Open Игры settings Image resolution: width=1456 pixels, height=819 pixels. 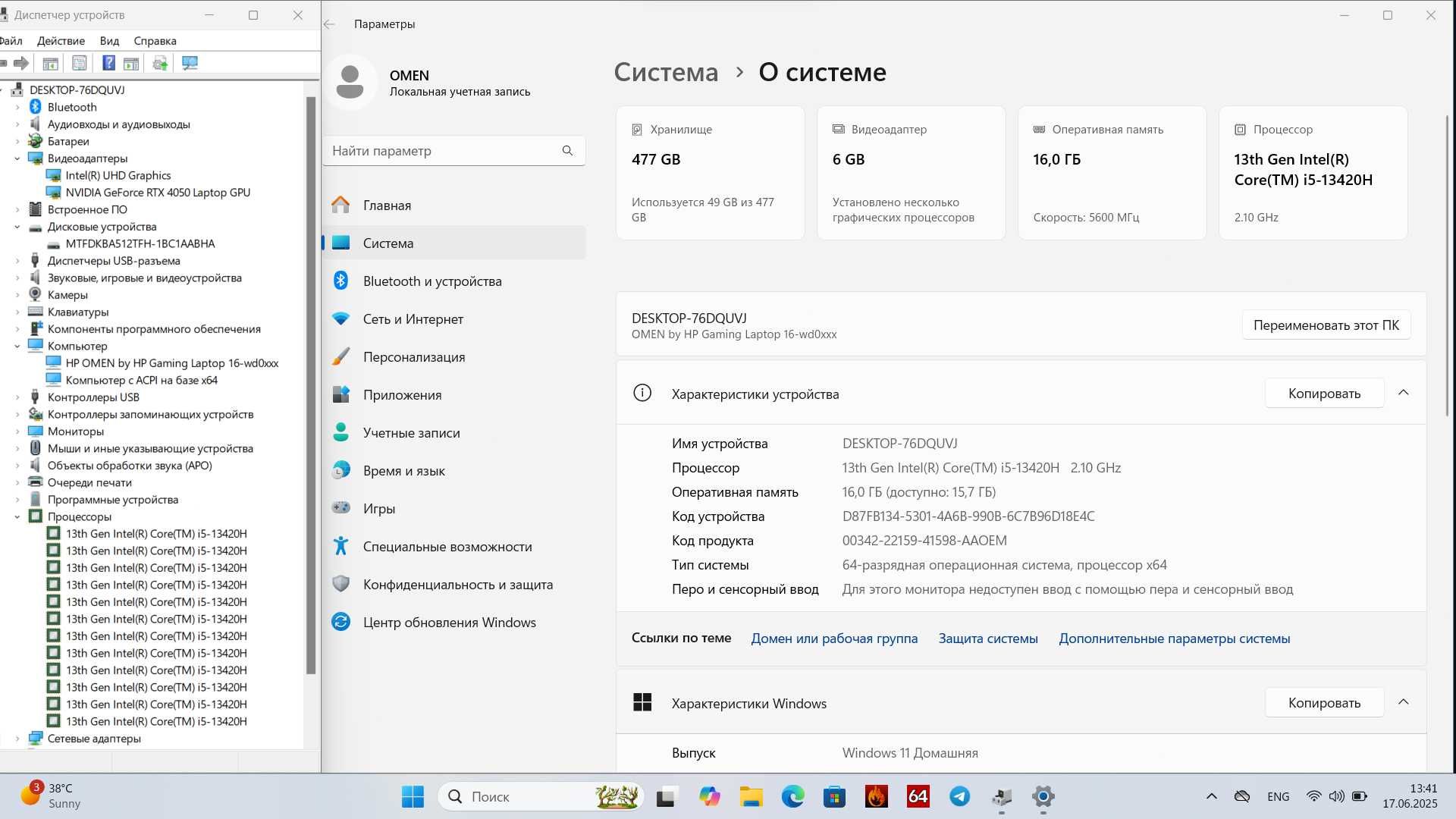point(453,509)
